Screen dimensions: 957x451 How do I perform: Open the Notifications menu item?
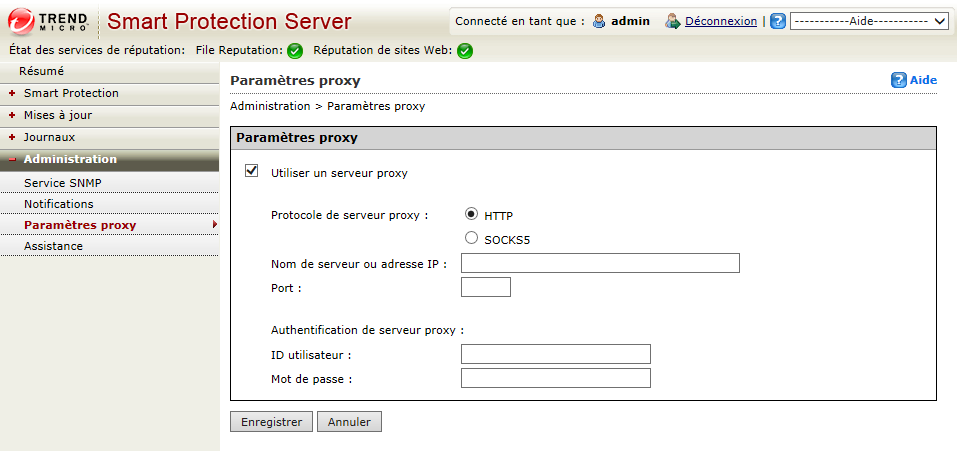[x=59, y=204]
